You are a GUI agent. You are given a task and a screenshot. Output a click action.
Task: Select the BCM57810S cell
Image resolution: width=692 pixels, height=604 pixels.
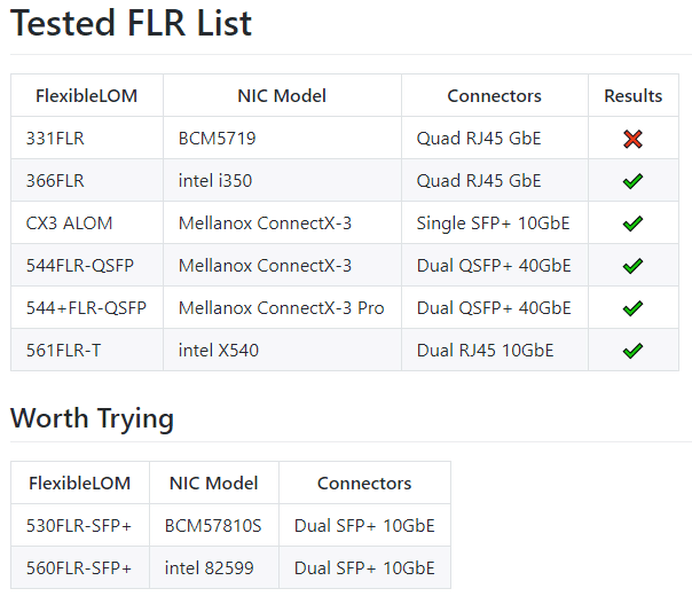click(x=213, y=525)
